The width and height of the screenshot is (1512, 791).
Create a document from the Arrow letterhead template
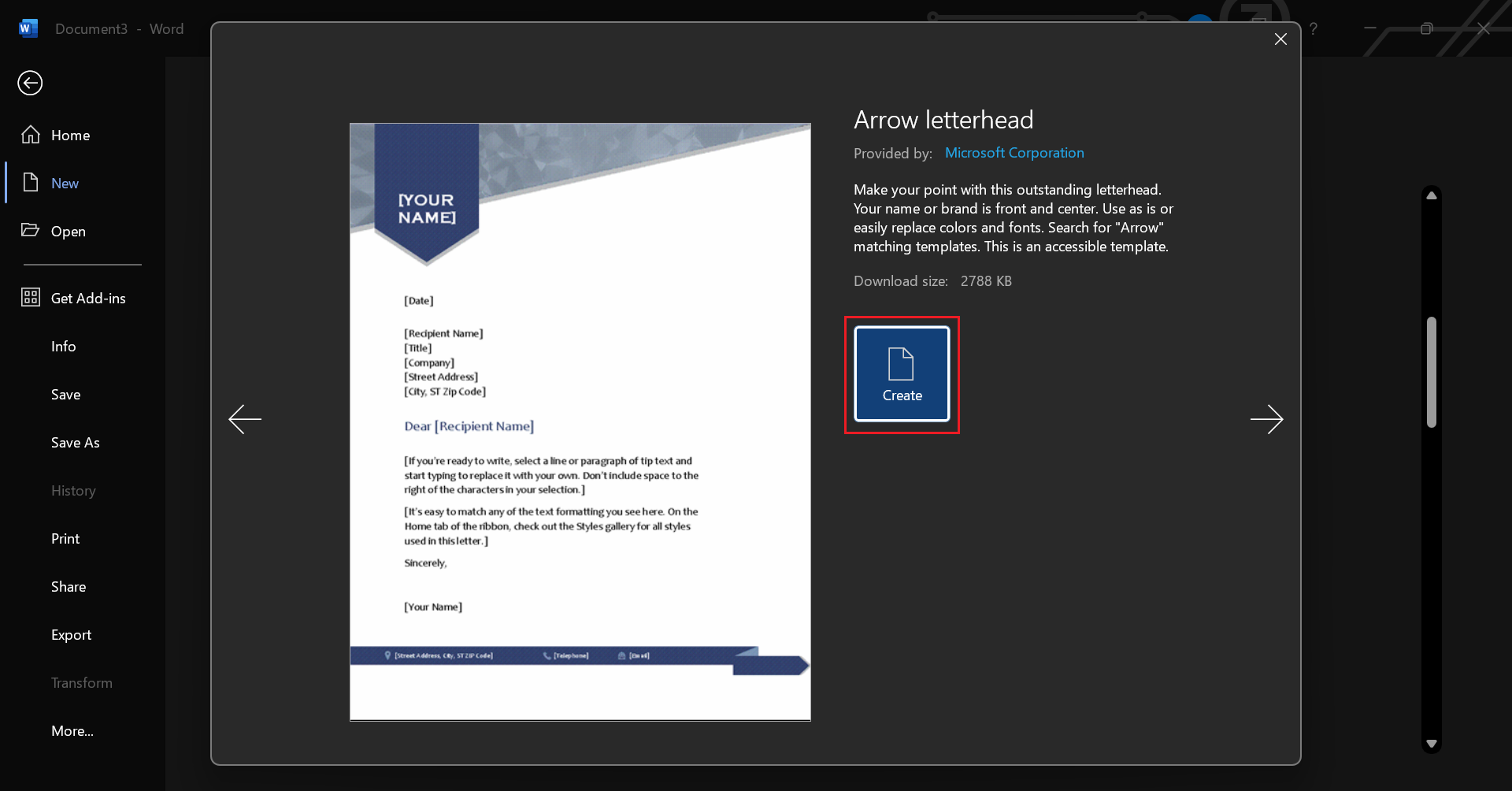[902, 374]
